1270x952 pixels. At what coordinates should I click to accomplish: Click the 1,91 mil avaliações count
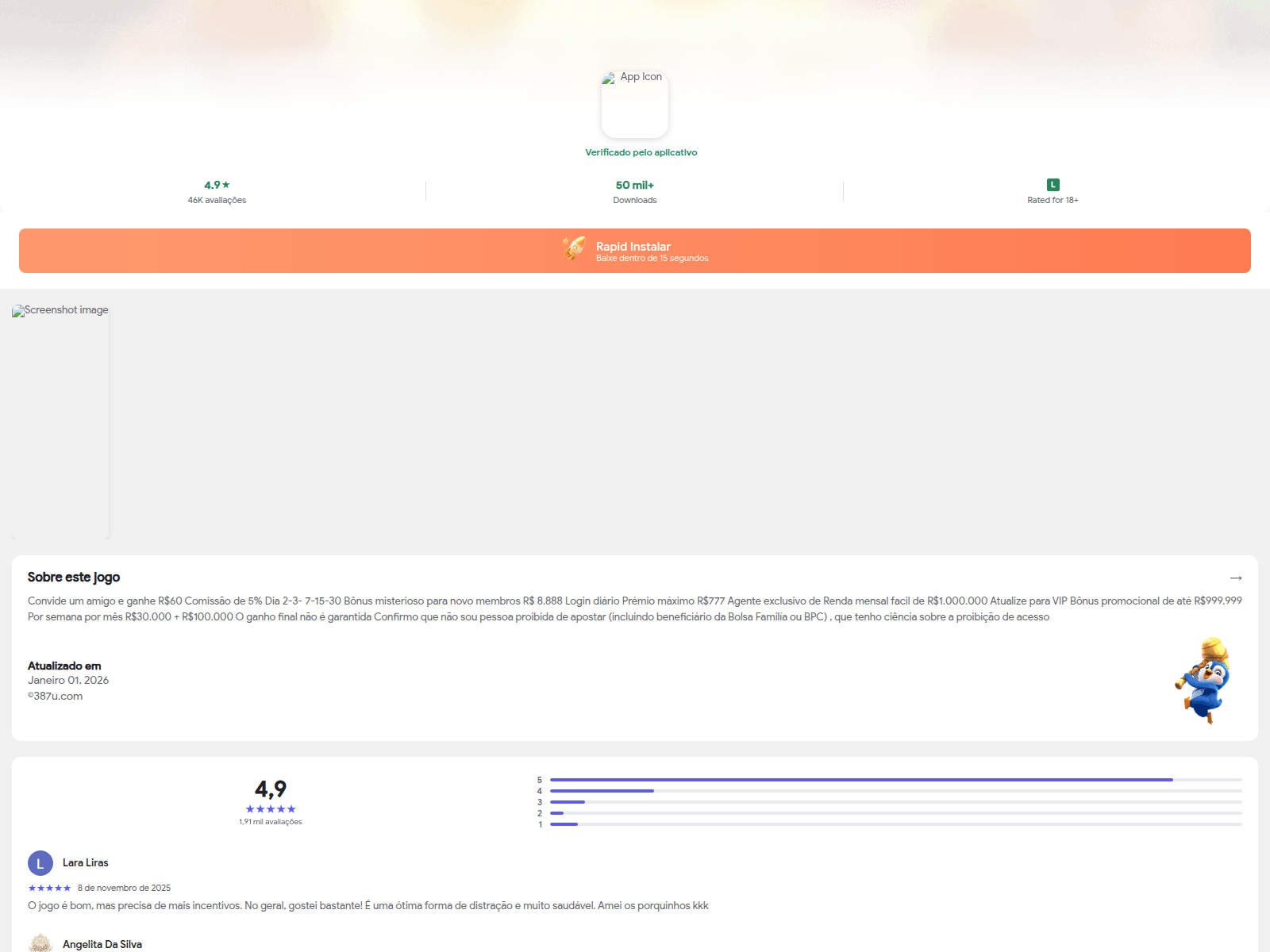[271, 822]
